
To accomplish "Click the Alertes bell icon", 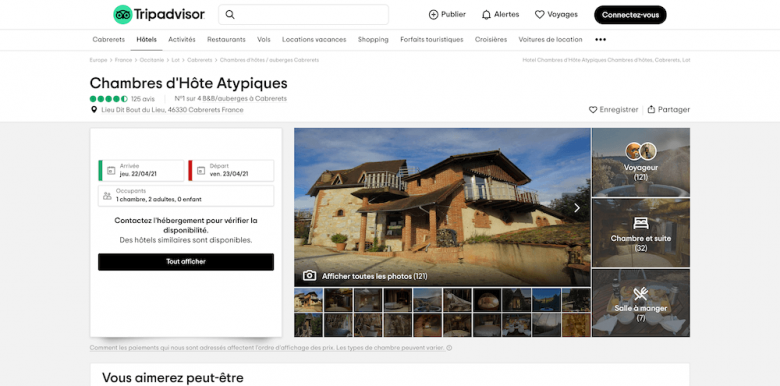I will [486, 15].
